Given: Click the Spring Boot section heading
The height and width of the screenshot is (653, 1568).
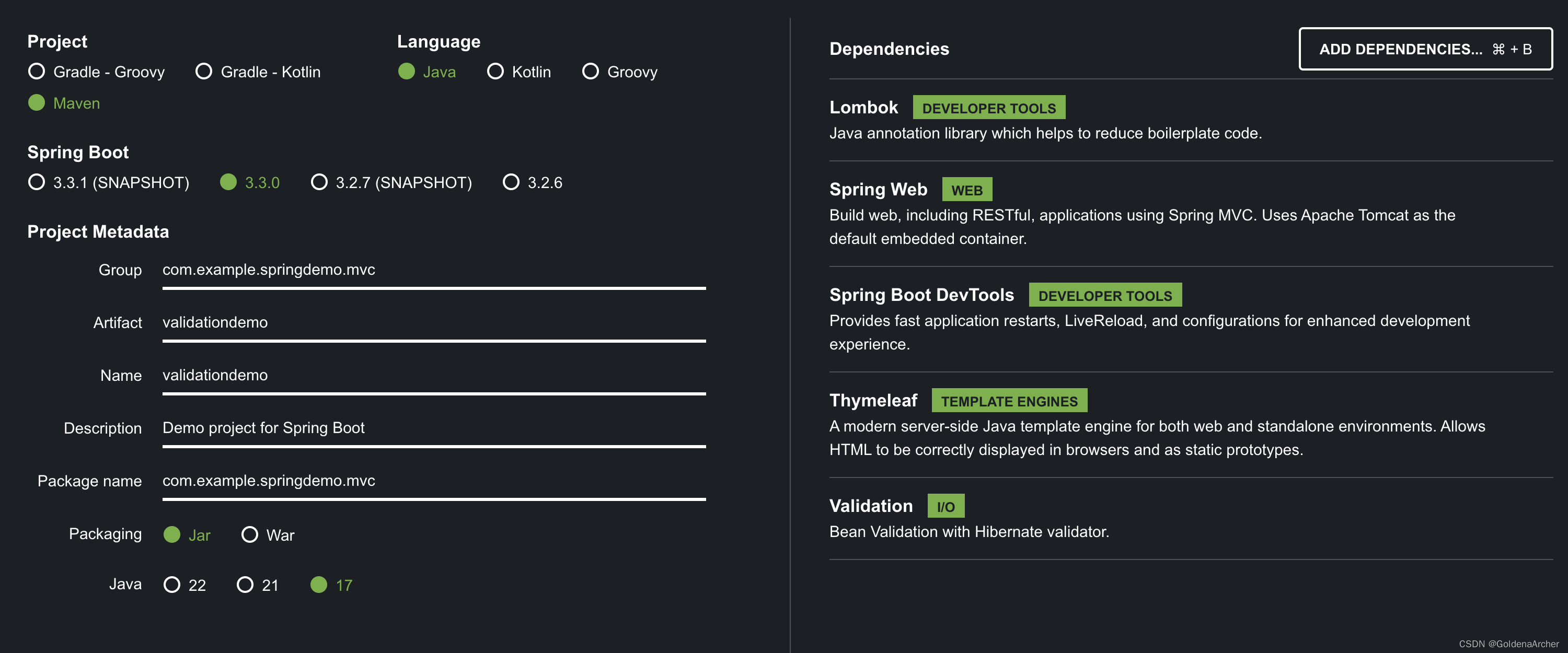Looking at the screenshot, I should 78,152.
